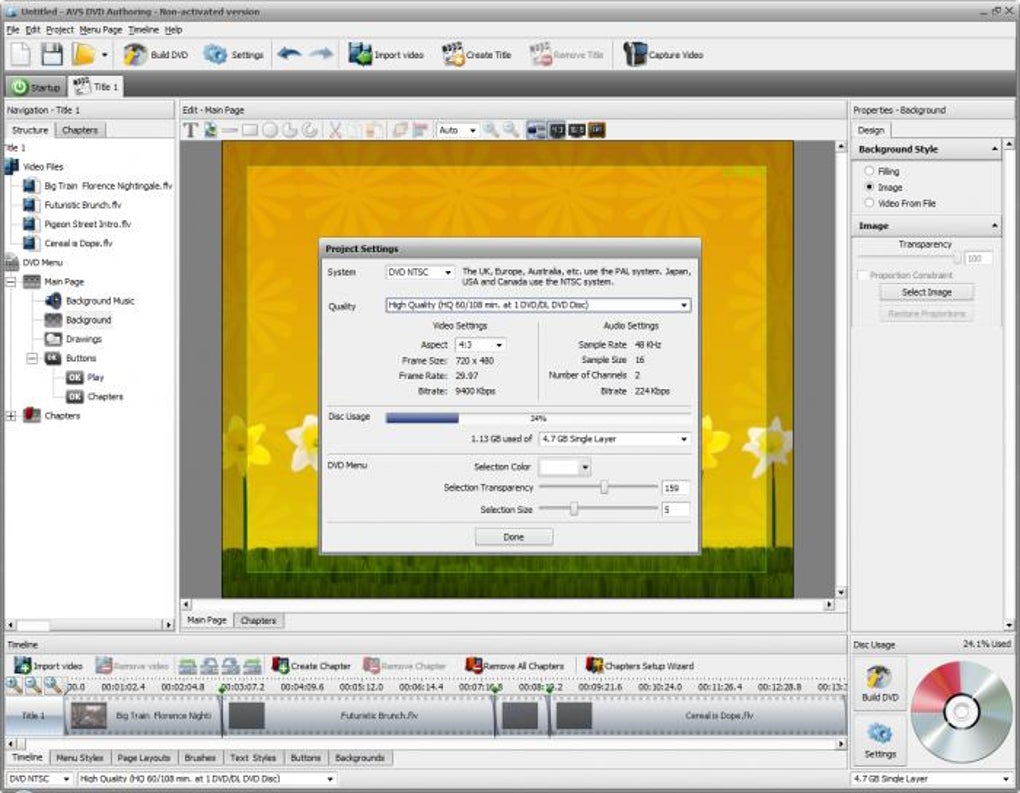This screenshot has height=793, width=1020.
Task: Click the Done button
Action: click(x=514, y=537)
